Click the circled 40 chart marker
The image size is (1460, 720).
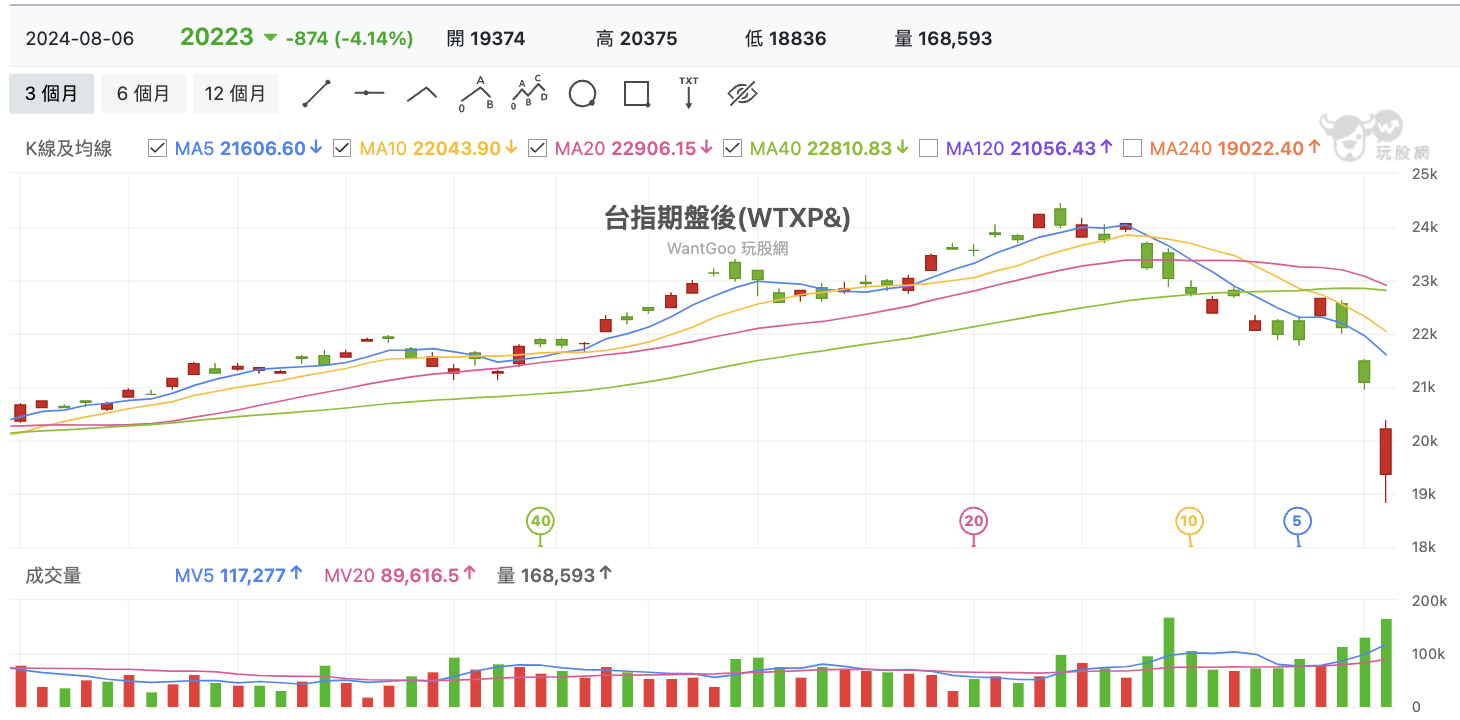click(x=540, y=520)
